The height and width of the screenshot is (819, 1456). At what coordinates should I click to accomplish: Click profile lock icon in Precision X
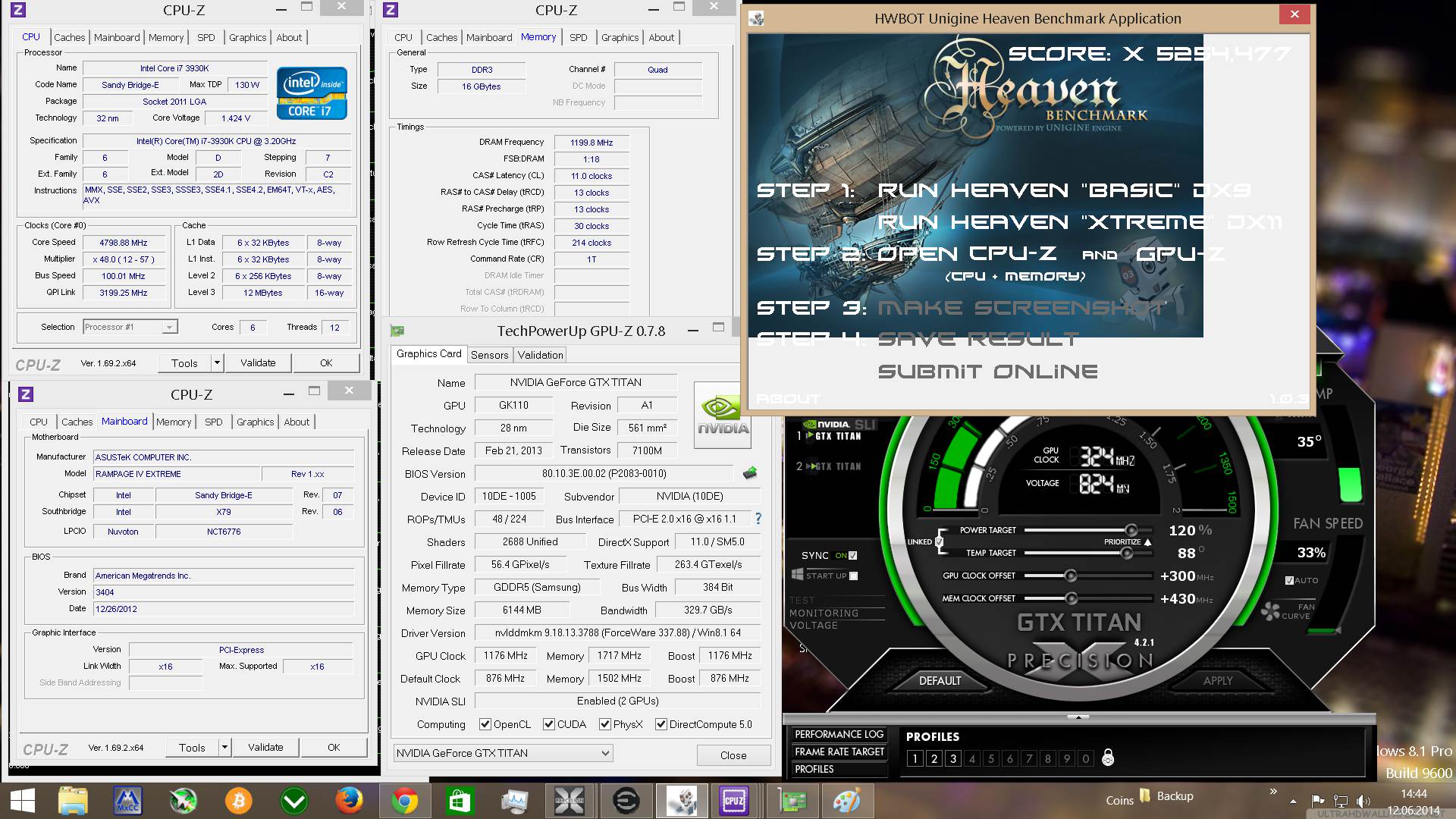coord(1108,758)
